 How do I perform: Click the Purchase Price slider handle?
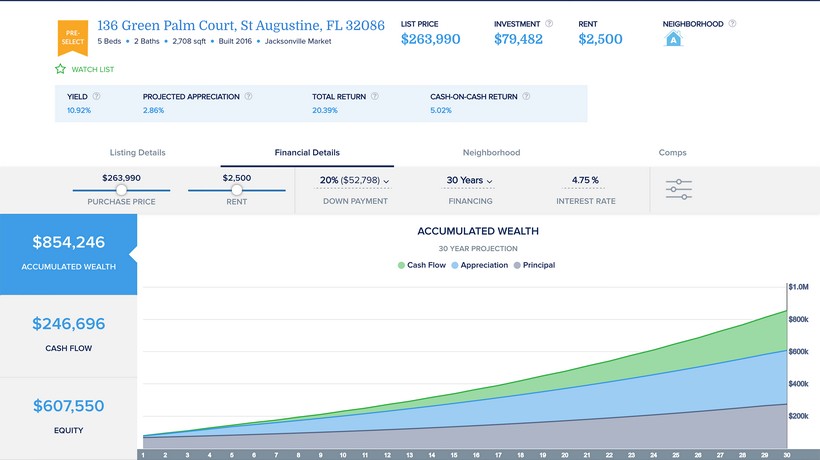click(121, 189)
